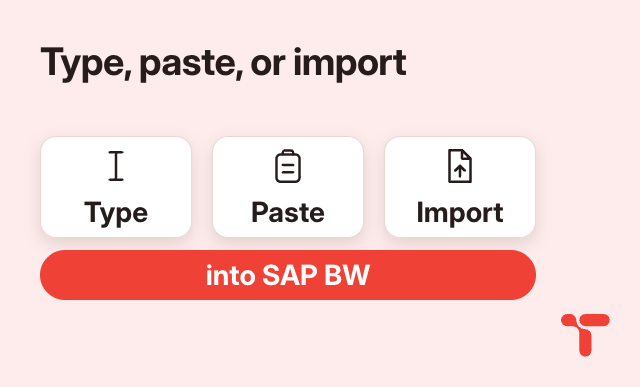Click the upward arrow inside the document icon
Viewport: 640px width, 387px height.
tap(460, 171)
